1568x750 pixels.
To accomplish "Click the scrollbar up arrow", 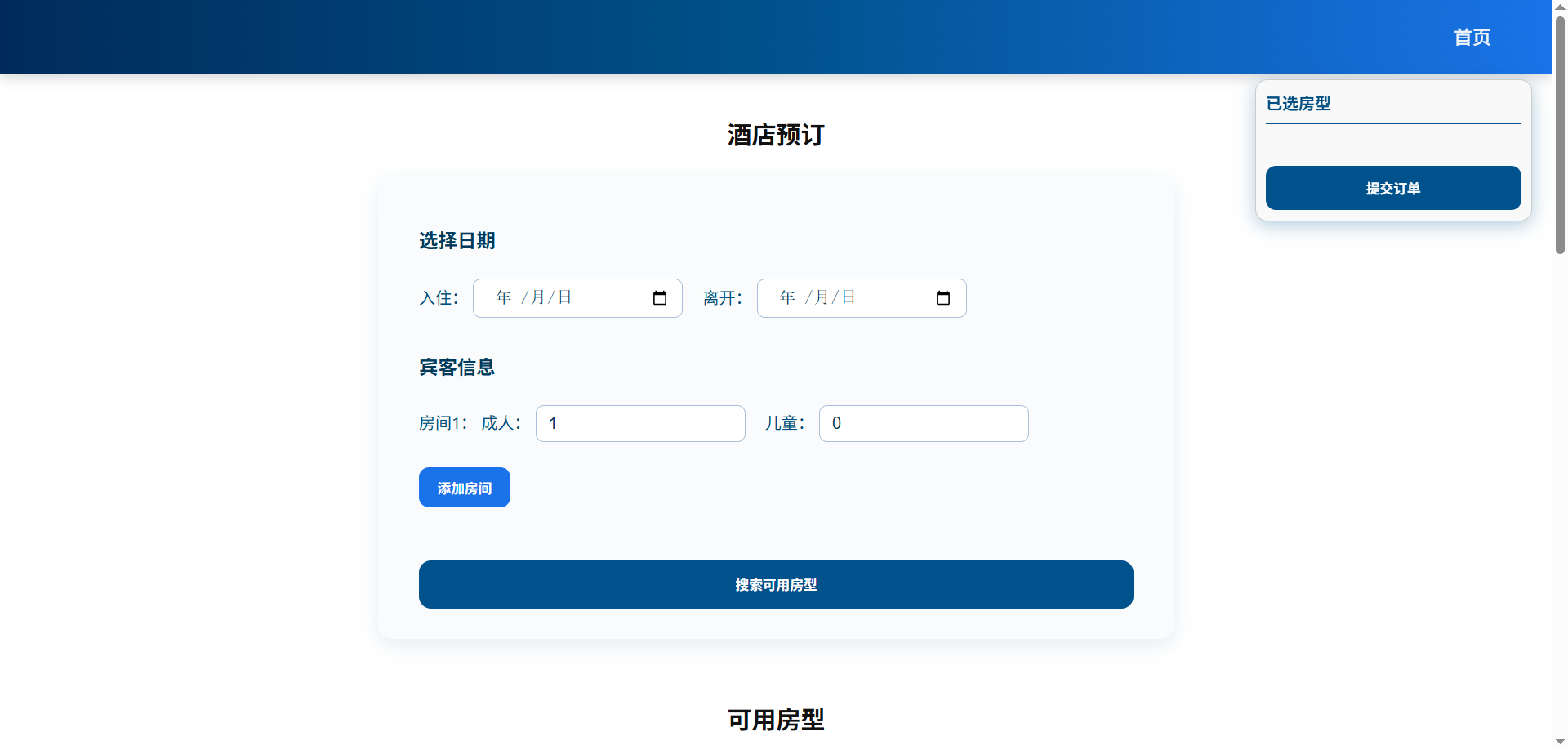I will pyautogui.click(x=1559, y=7).
